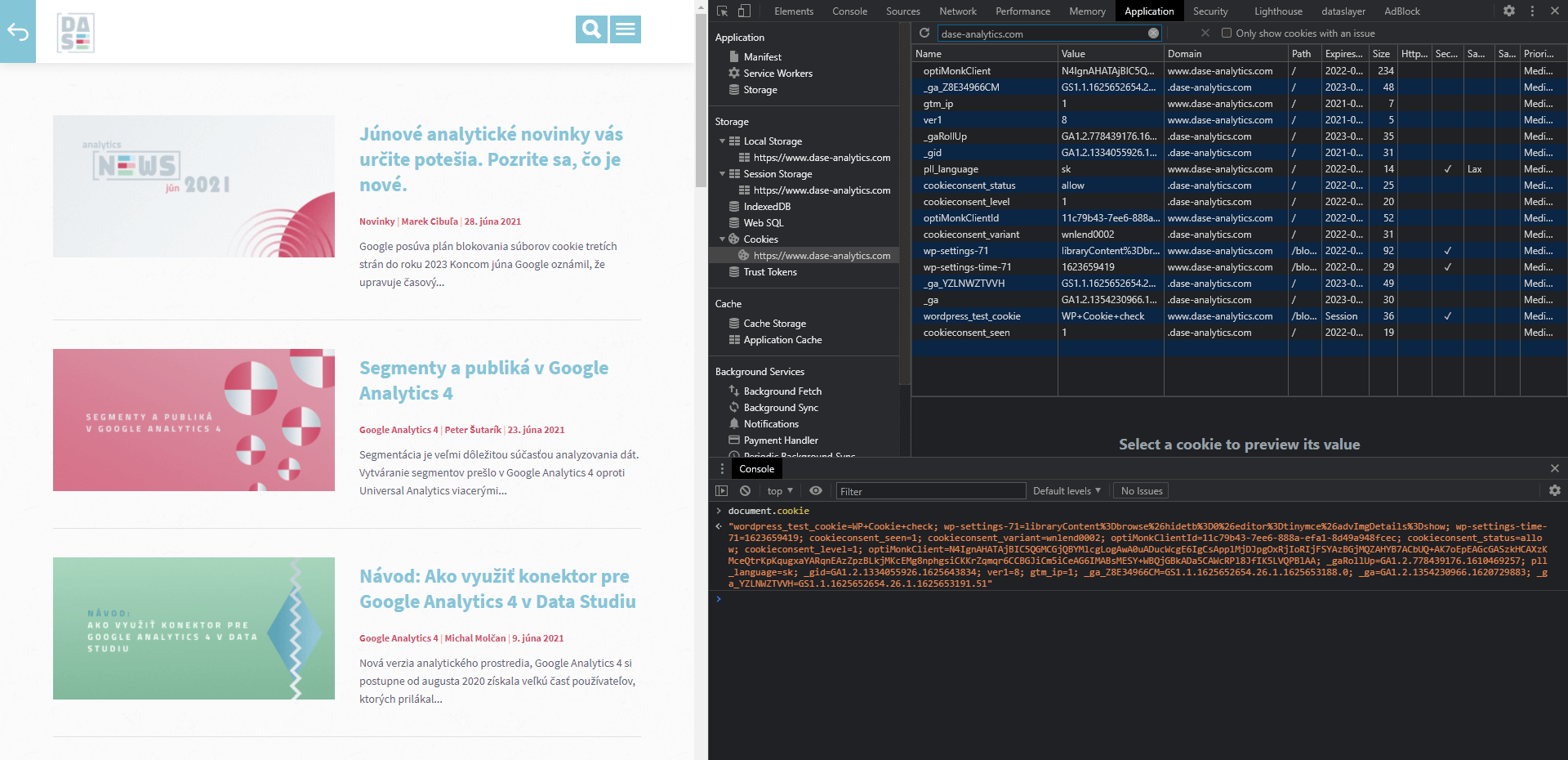Open the DevTools three-dot customize menu

(1532, 11)
